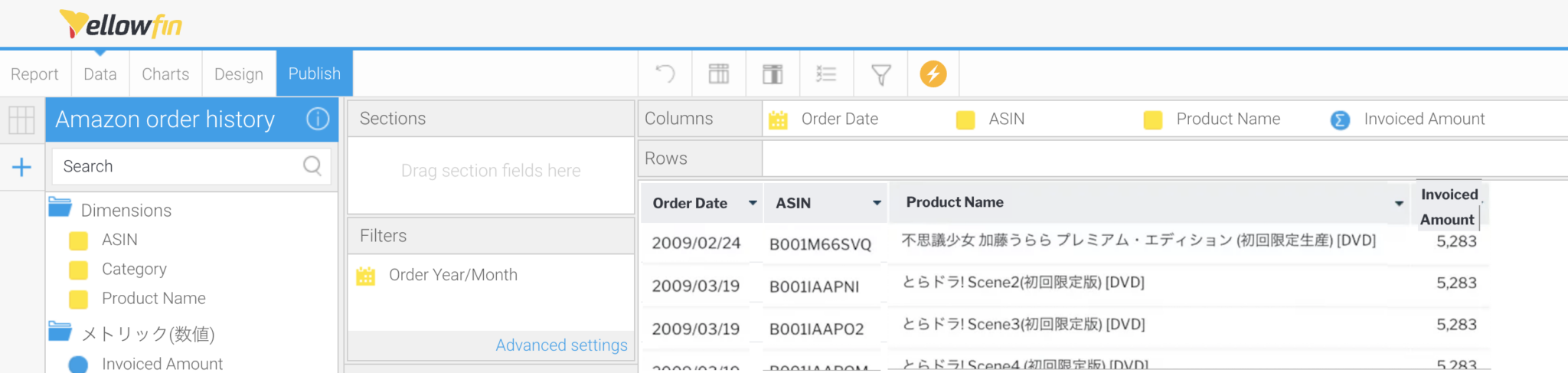Click the yellow square next to ASIN column field
The image size is (1568, 373).
[x=965, y=119]
